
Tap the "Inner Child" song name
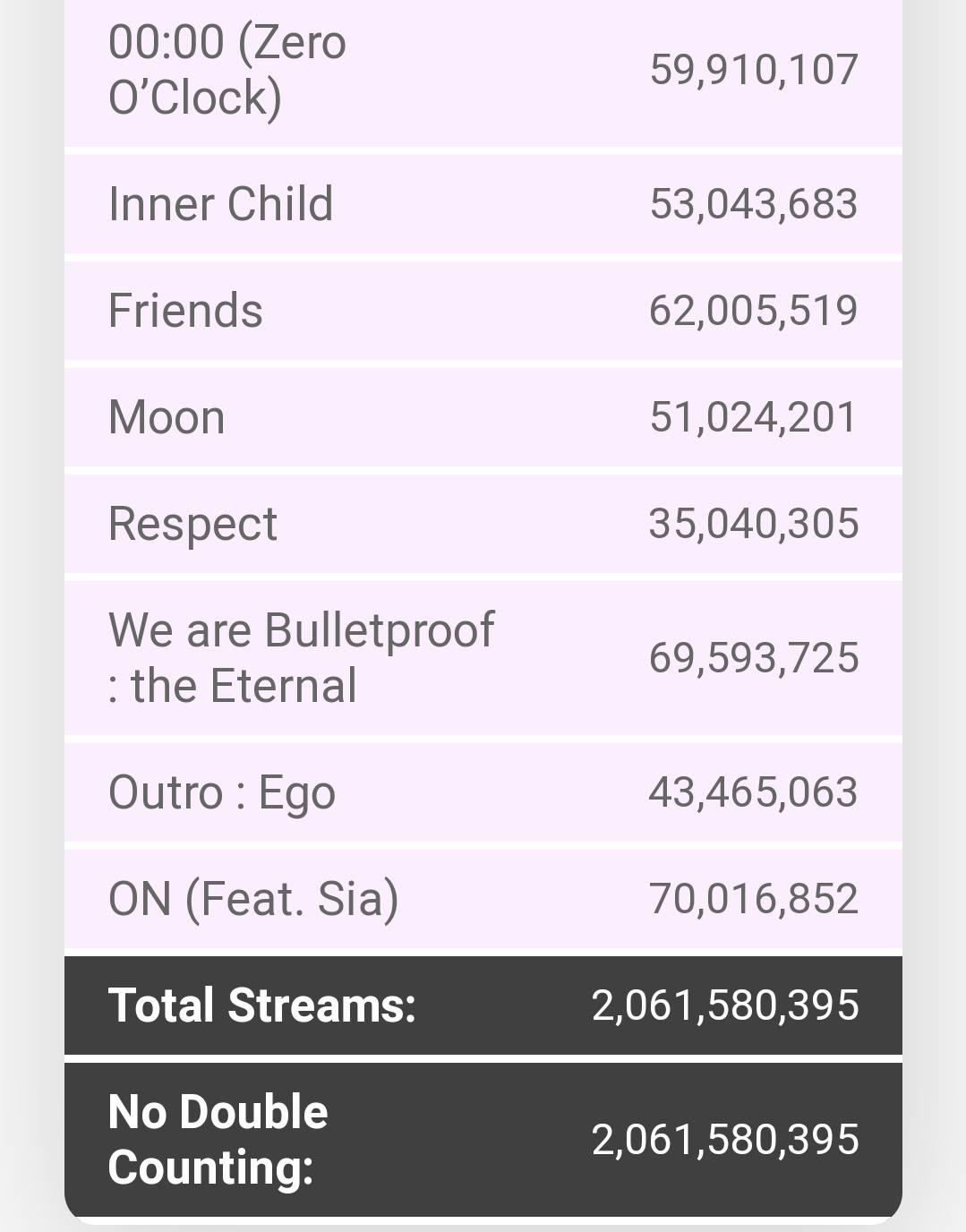(220, 204)
